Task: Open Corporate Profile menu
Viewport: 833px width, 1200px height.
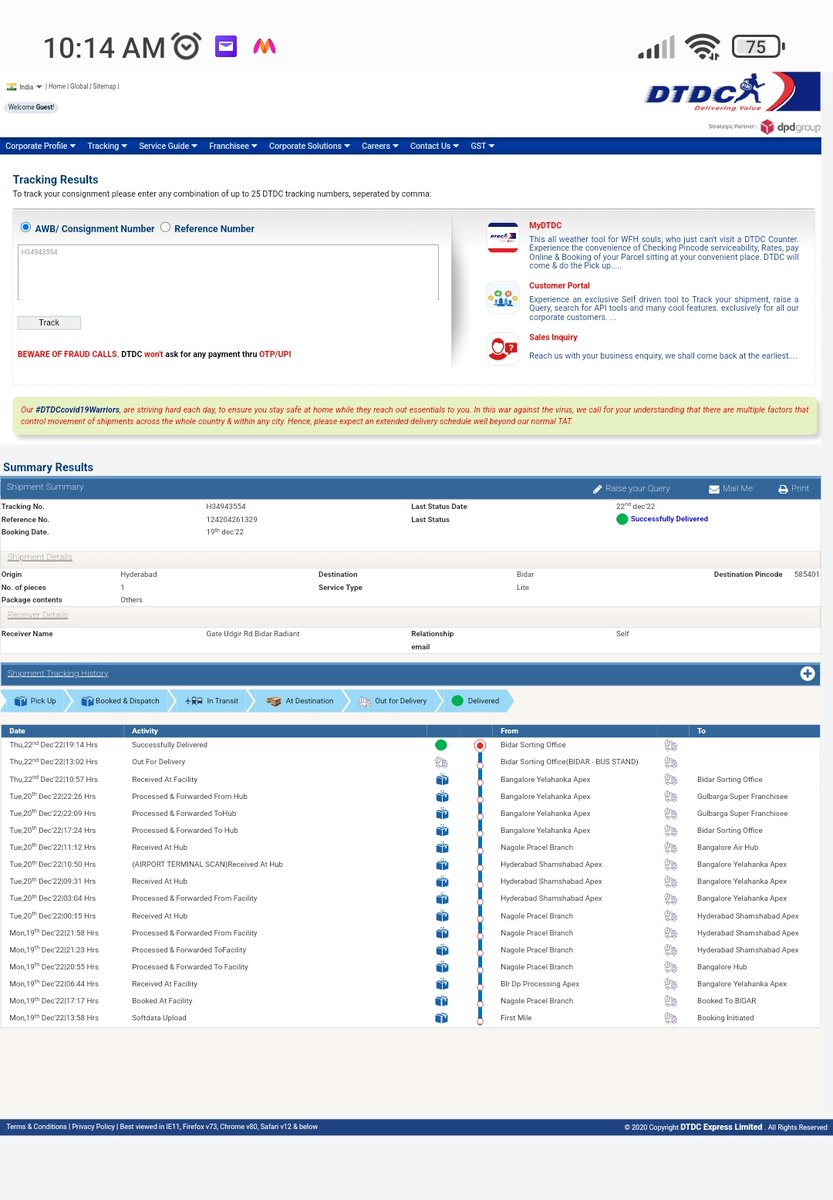Action: point(40,146)
